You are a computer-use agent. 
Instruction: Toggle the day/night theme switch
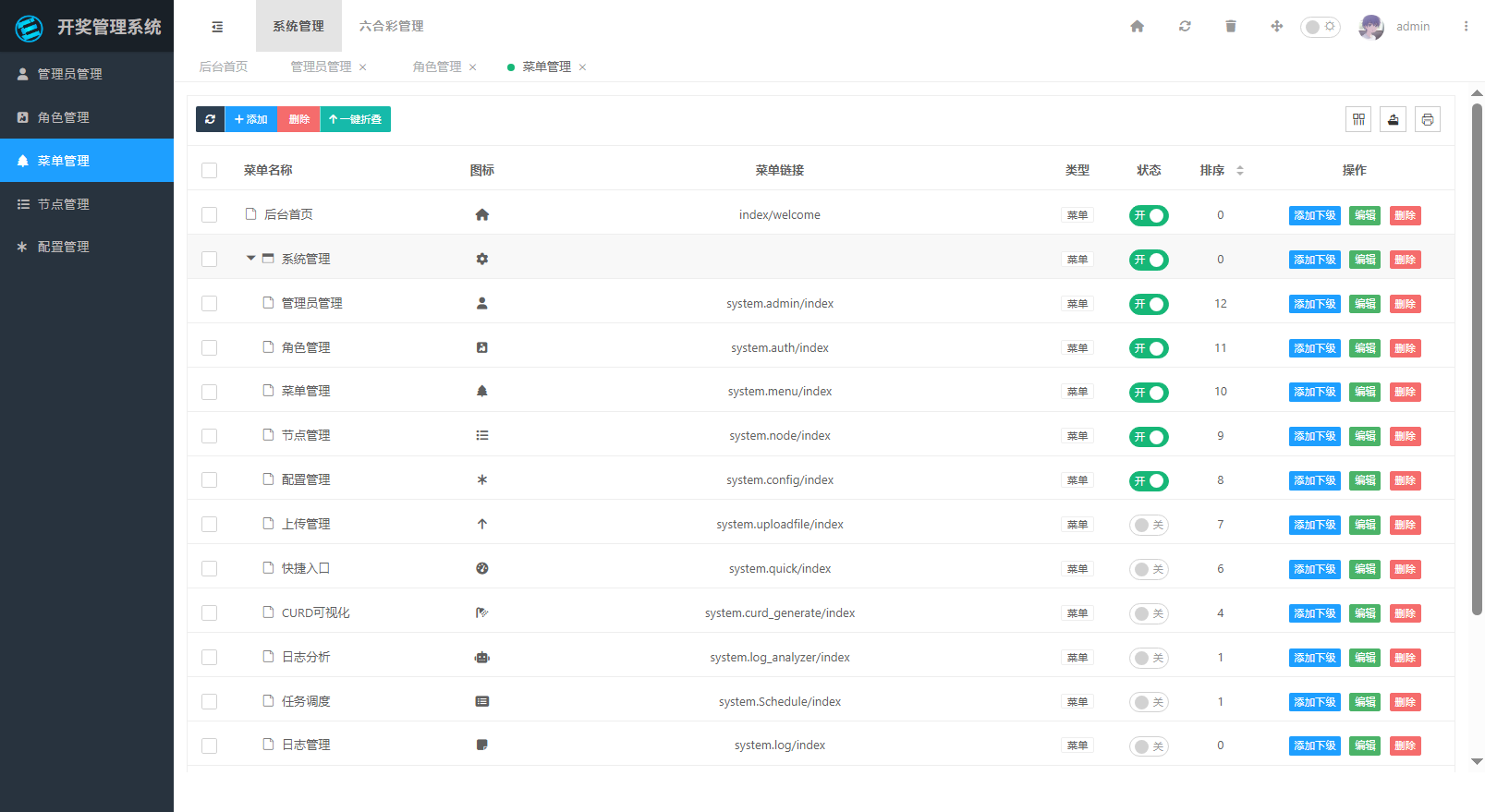1320,27
